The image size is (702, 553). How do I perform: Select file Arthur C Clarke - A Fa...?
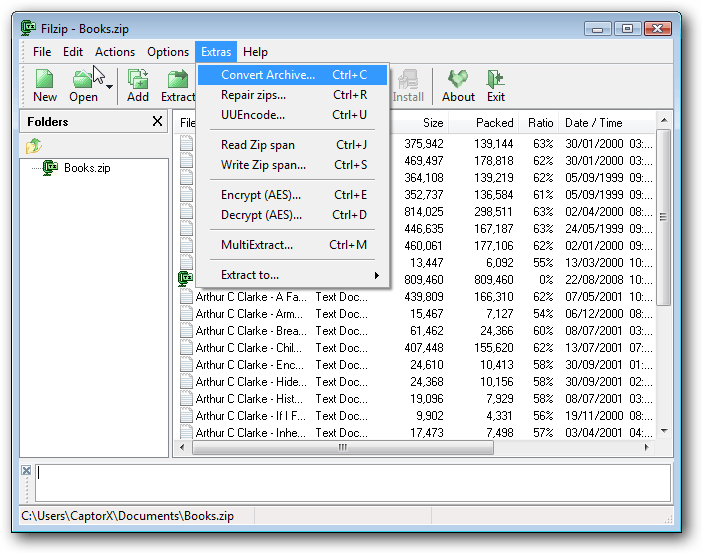click(x=251, y=297)
